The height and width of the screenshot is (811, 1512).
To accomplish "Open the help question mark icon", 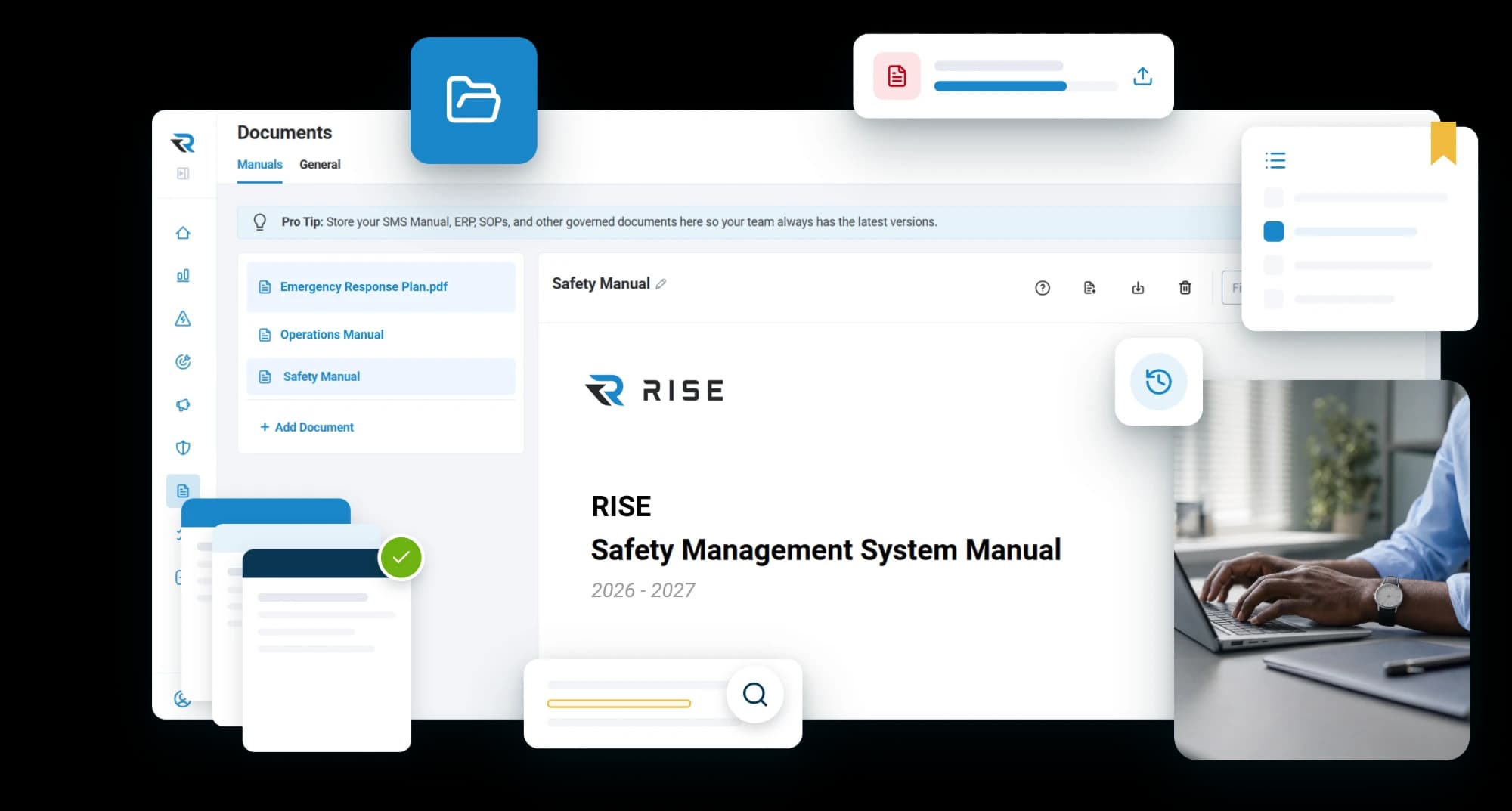I will 1043,288.
